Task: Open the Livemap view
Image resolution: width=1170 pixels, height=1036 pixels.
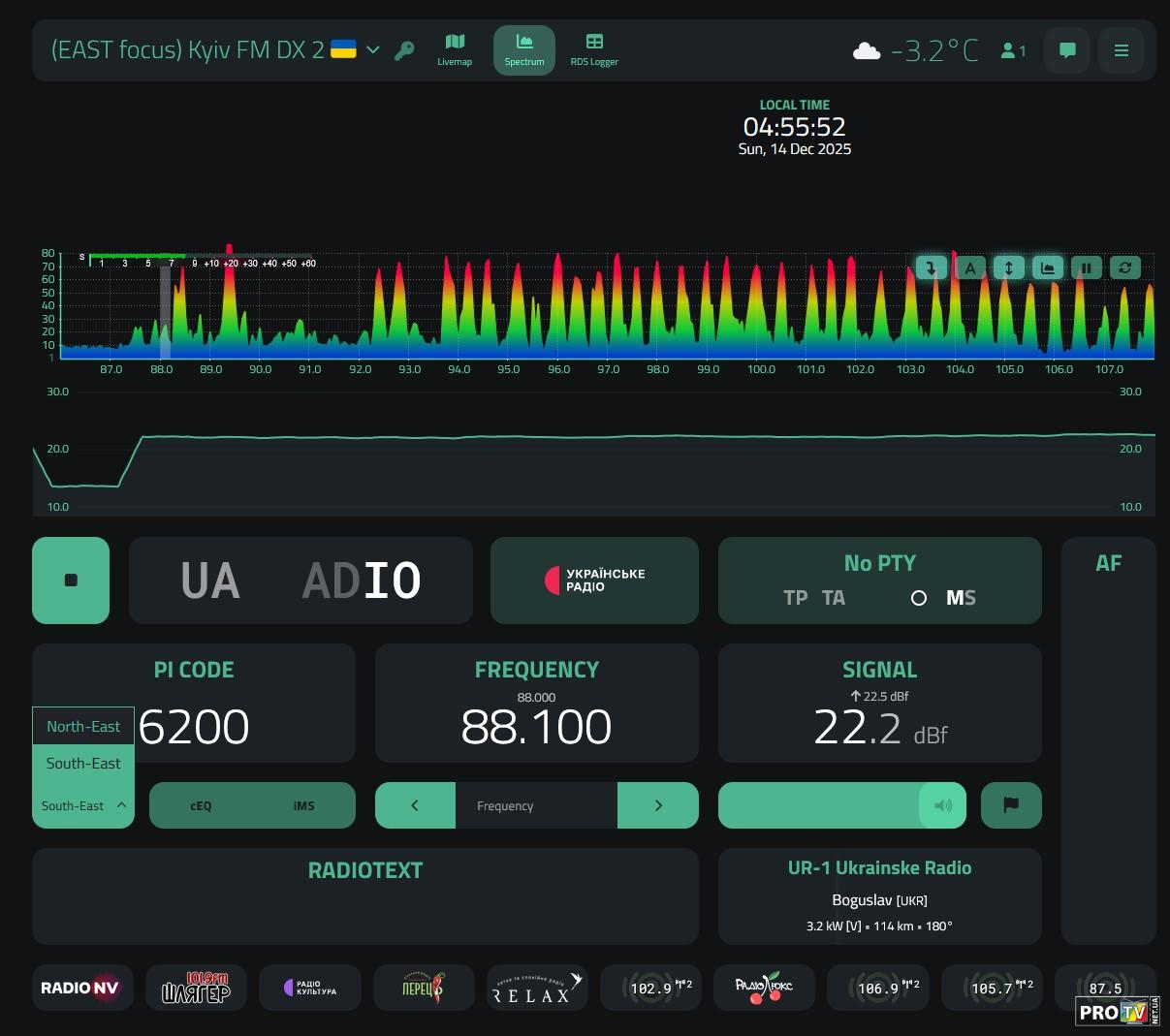Action: pos(455,49)
